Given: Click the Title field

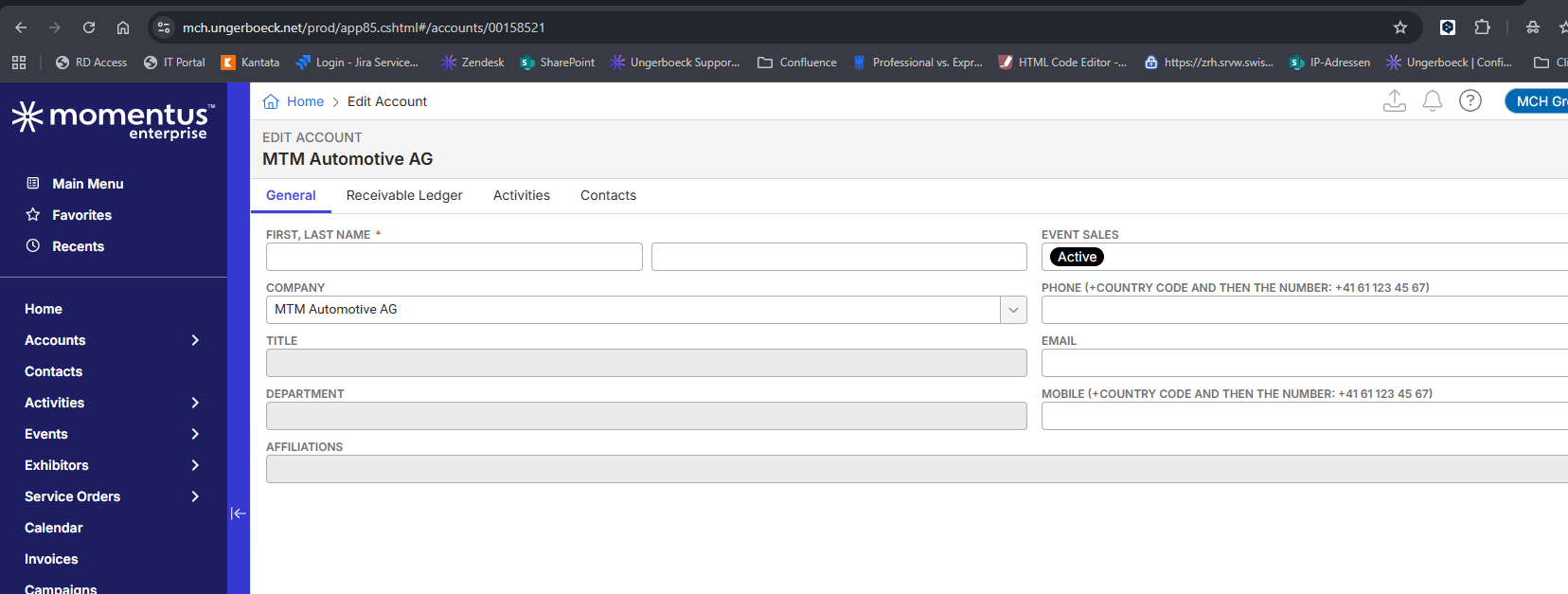Looking at the screenshot, I should point(647,363).
